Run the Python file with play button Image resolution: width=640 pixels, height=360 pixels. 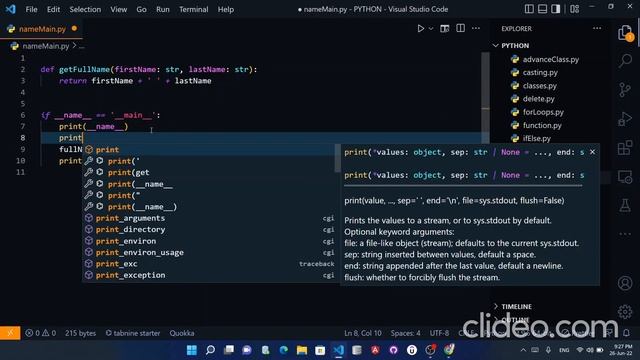(420, 29)
